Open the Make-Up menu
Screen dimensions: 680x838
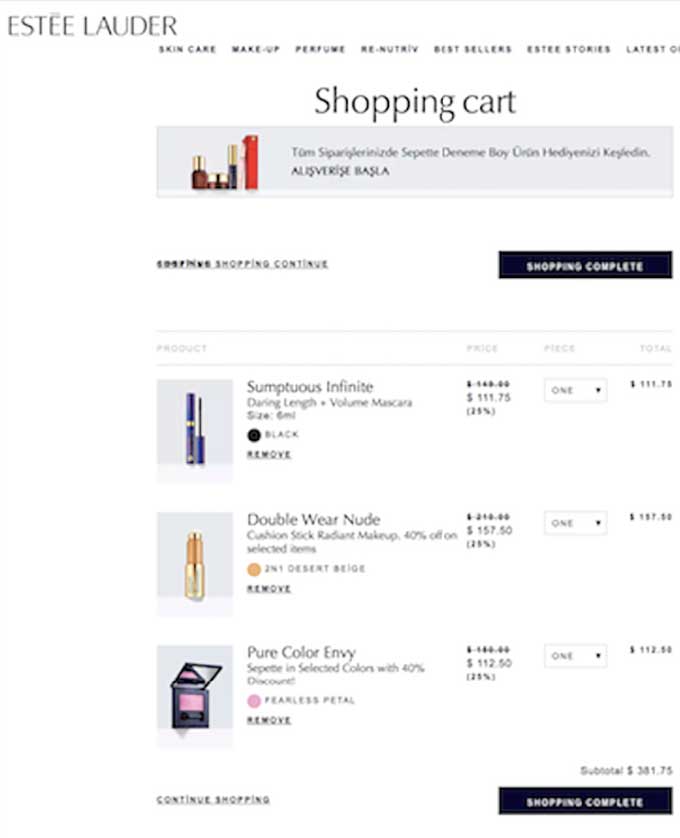tap(256, 49)
